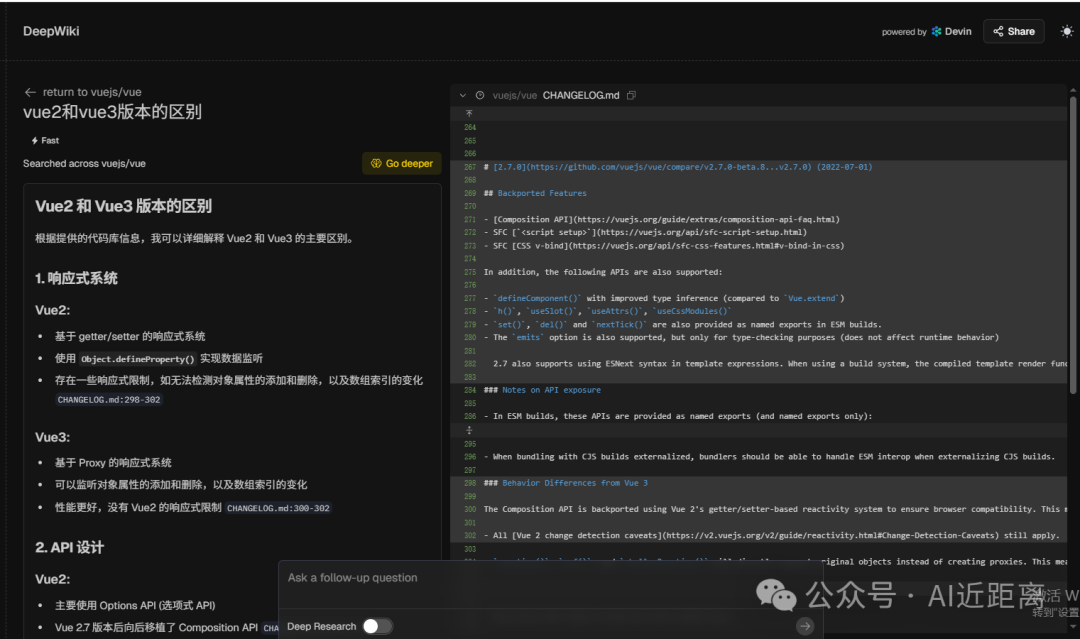
Task: Click '基于 getter/setter 的响应式系统' bullet
Action: pyautogui.click(x=130, y=337)
